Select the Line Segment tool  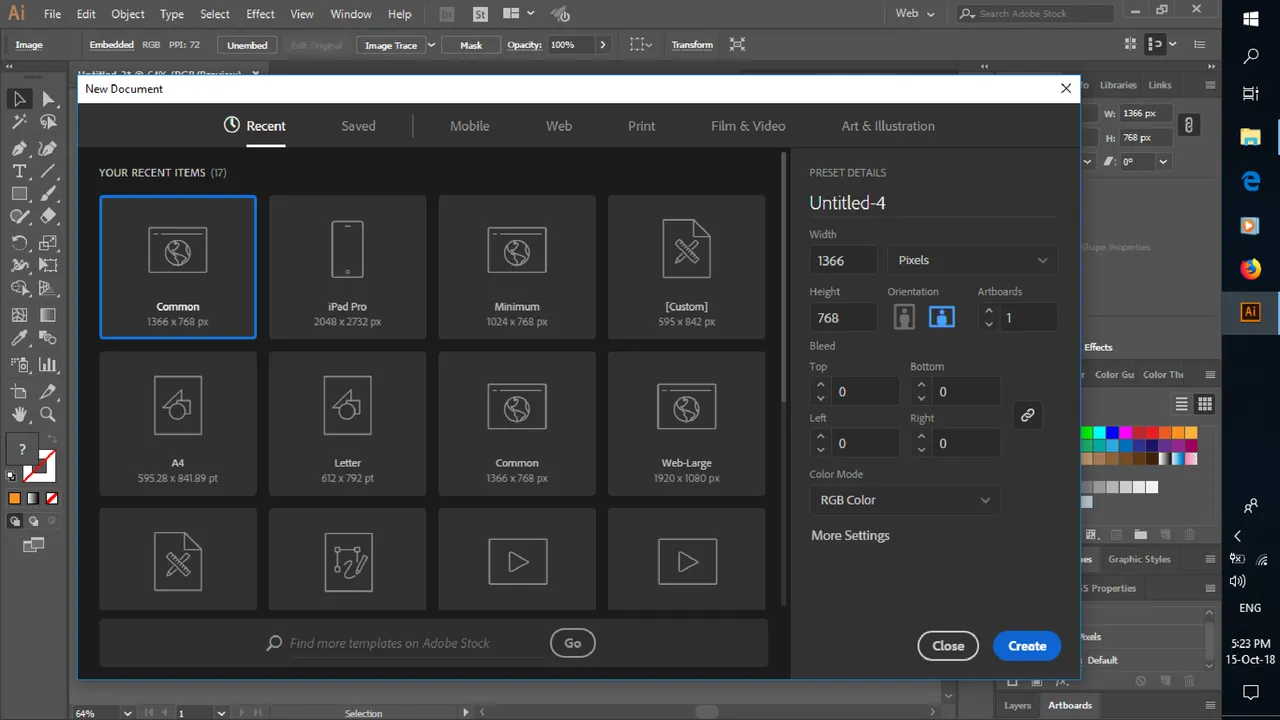48,171
